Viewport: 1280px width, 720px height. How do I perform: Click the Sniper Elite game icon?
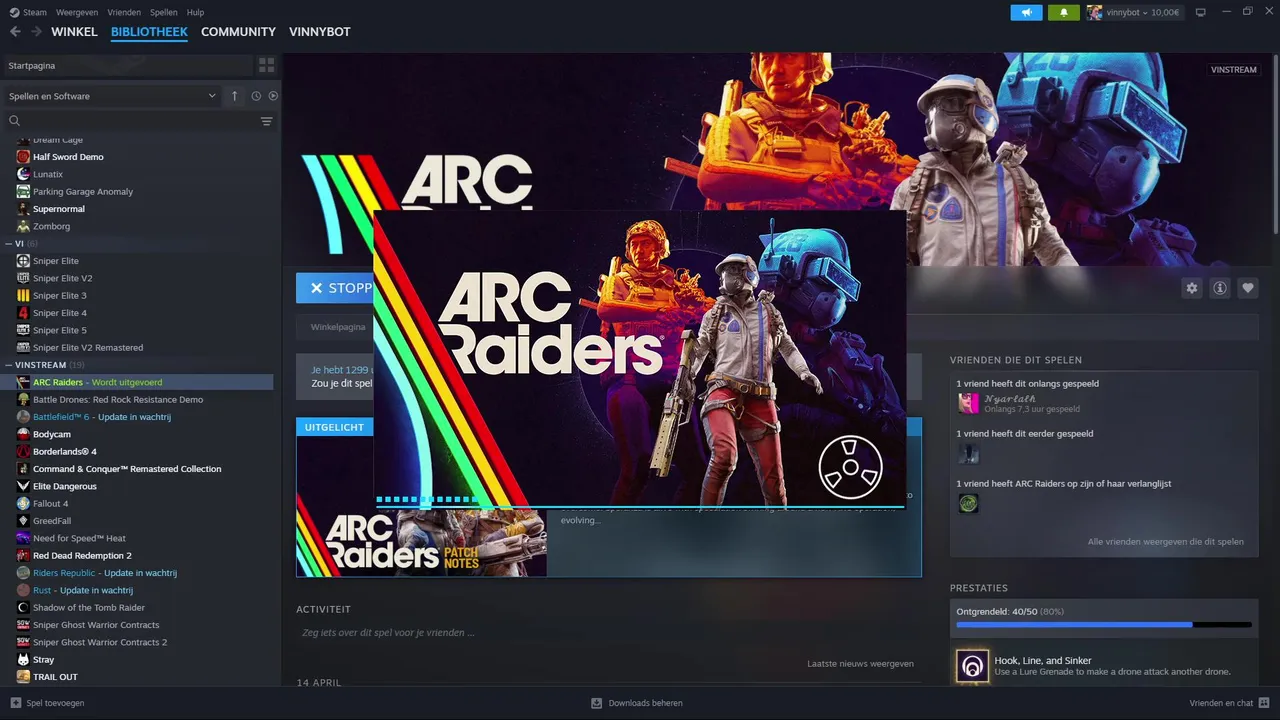pos(24,261)
